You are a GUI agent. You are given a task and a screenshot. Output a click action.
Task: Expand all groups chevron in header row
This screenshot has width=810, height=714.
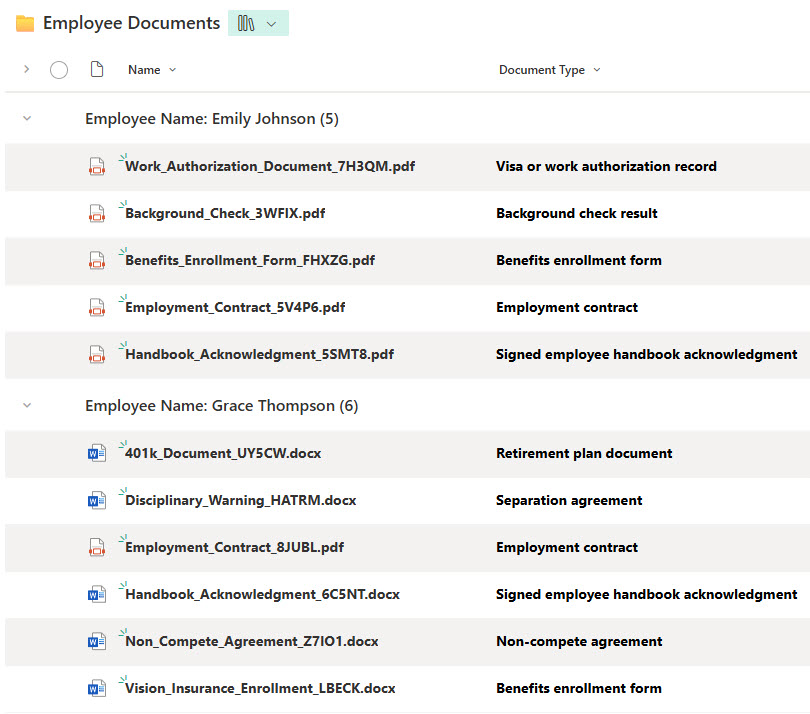click(26, 69)
